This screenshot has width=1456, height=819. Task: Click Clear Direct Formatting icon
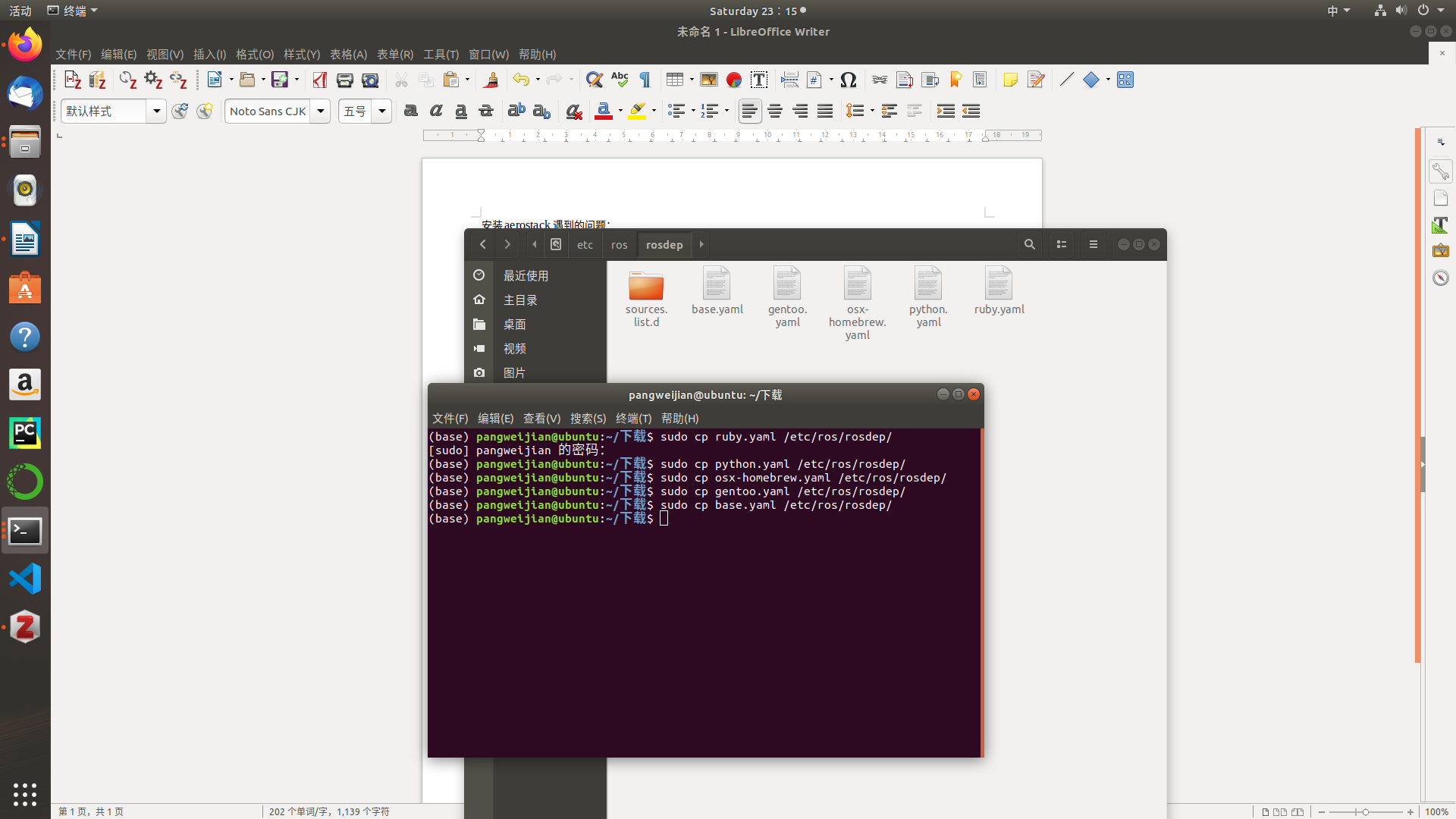point(574,111)
